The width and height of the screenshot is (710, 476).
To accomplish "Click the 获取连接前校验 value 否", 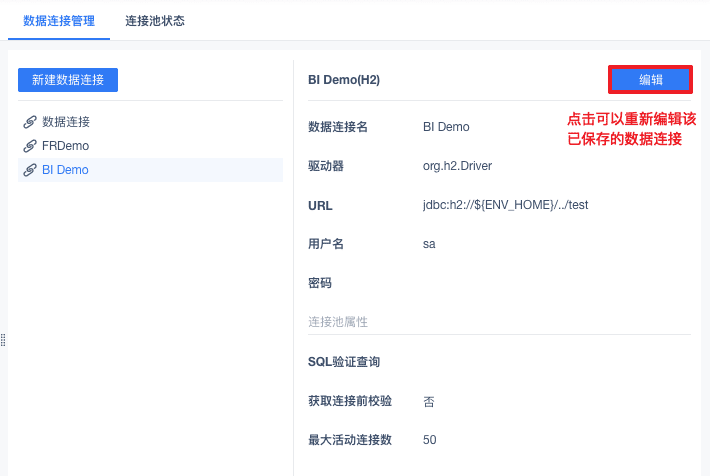I will [429, 401].
